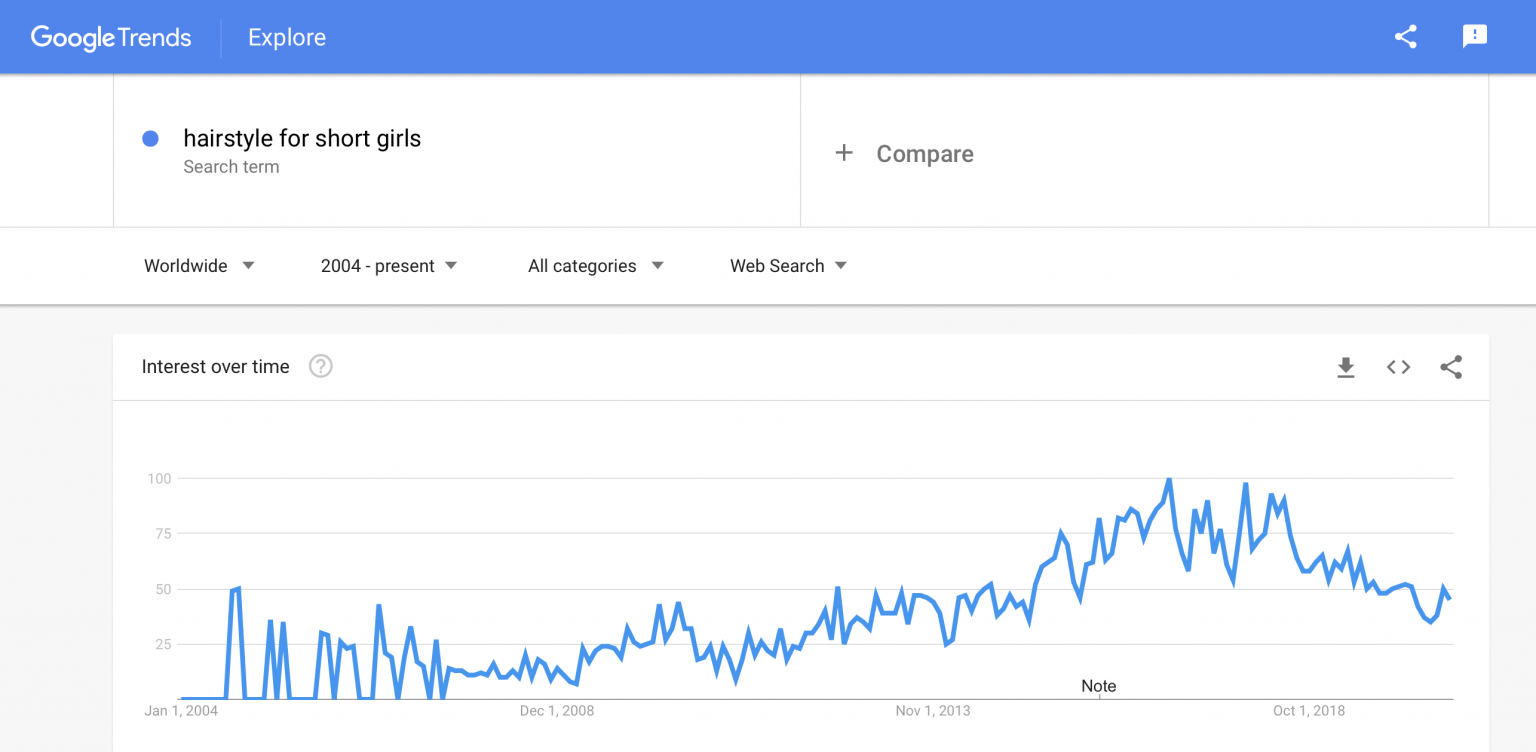Click the Interest over time heading
The width and height of the screenshot is (1536, 752).
point(216,367)
